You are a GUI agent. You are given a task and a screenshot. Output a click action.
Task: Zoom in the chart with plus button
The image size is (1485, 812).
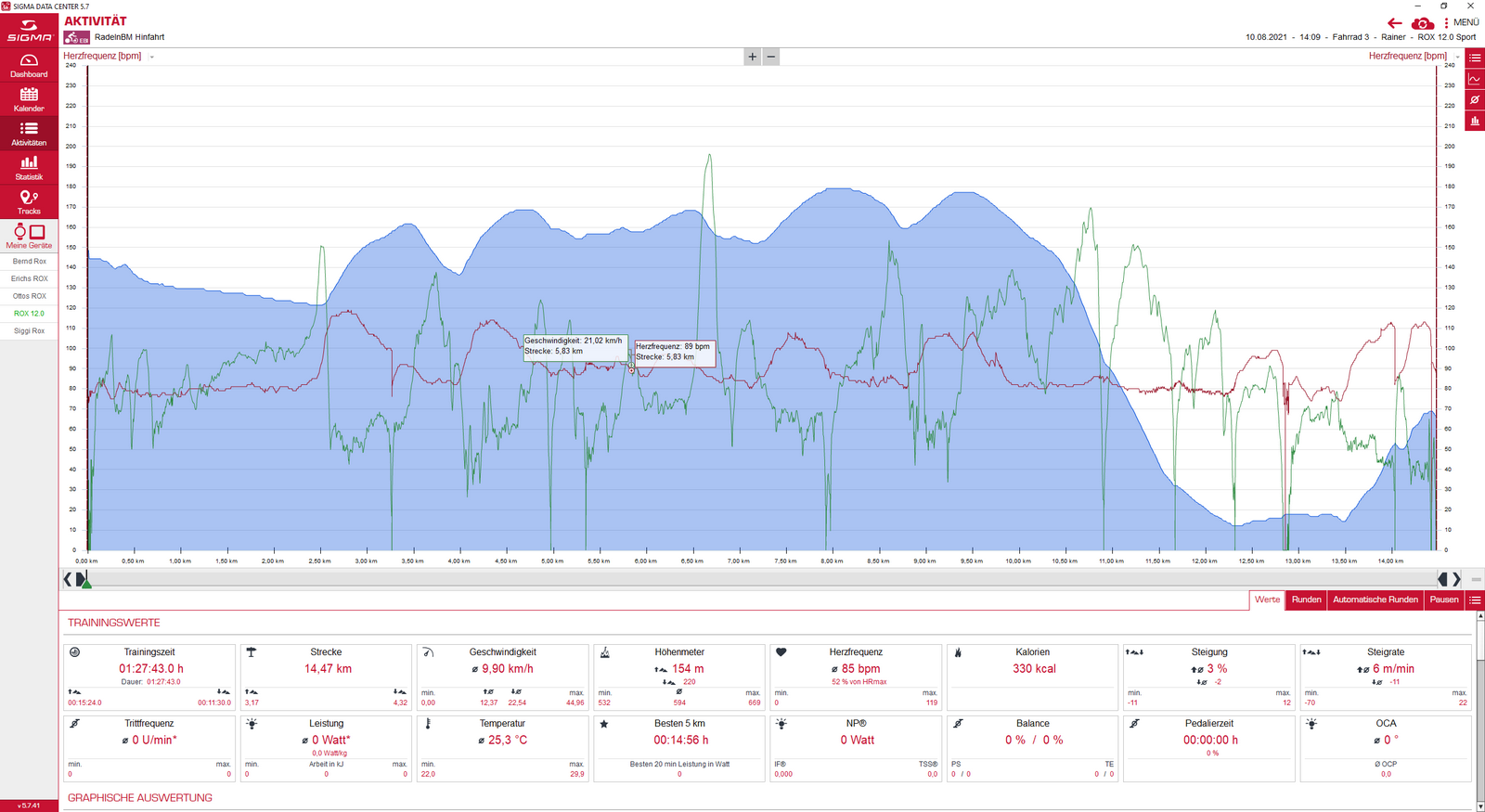pos(752,57)
